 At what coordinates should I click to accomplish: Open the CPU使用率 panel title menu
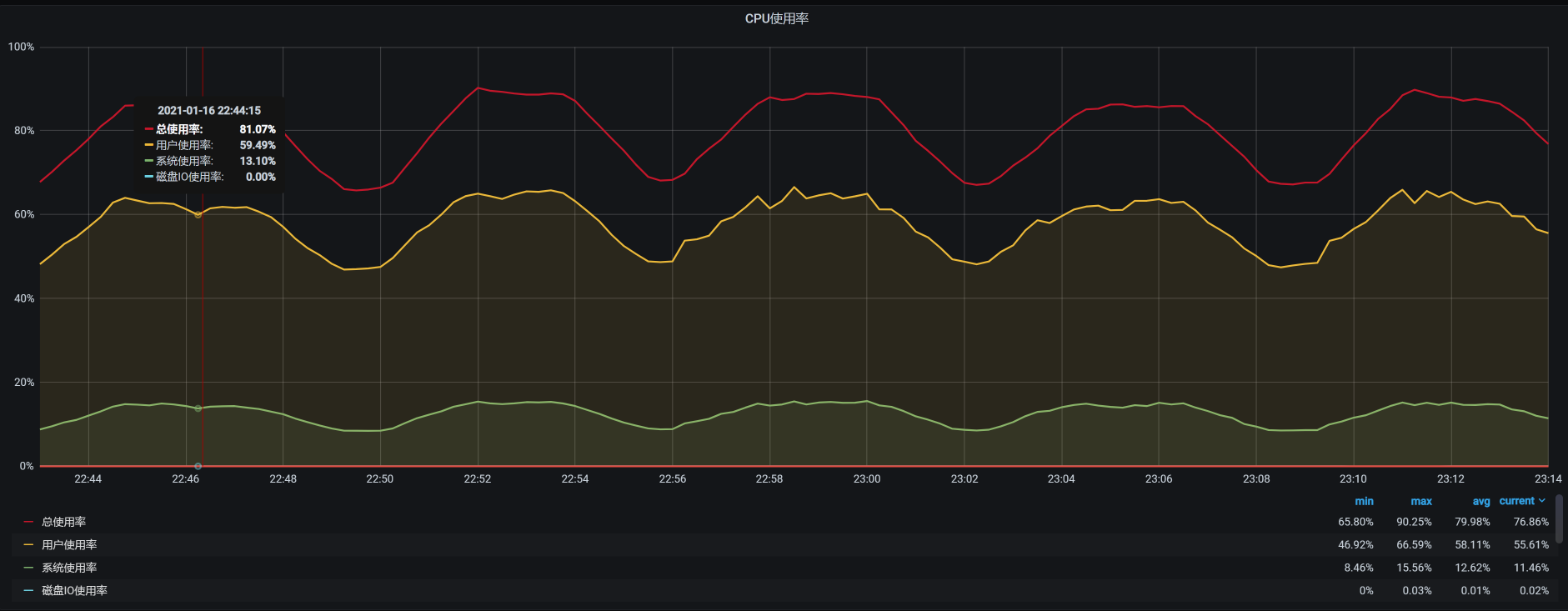pos(776,18)
